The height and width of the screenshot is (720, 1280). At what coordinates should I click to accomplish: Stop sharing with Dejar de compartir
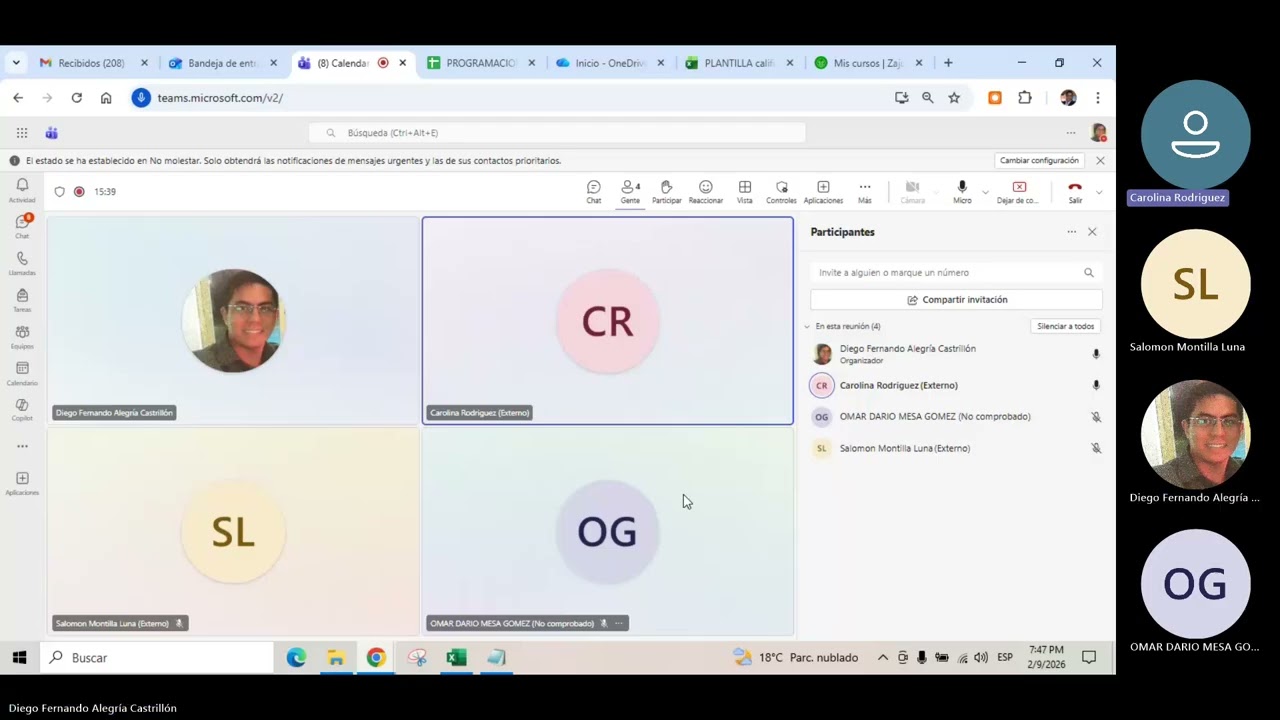(1018, 192)
